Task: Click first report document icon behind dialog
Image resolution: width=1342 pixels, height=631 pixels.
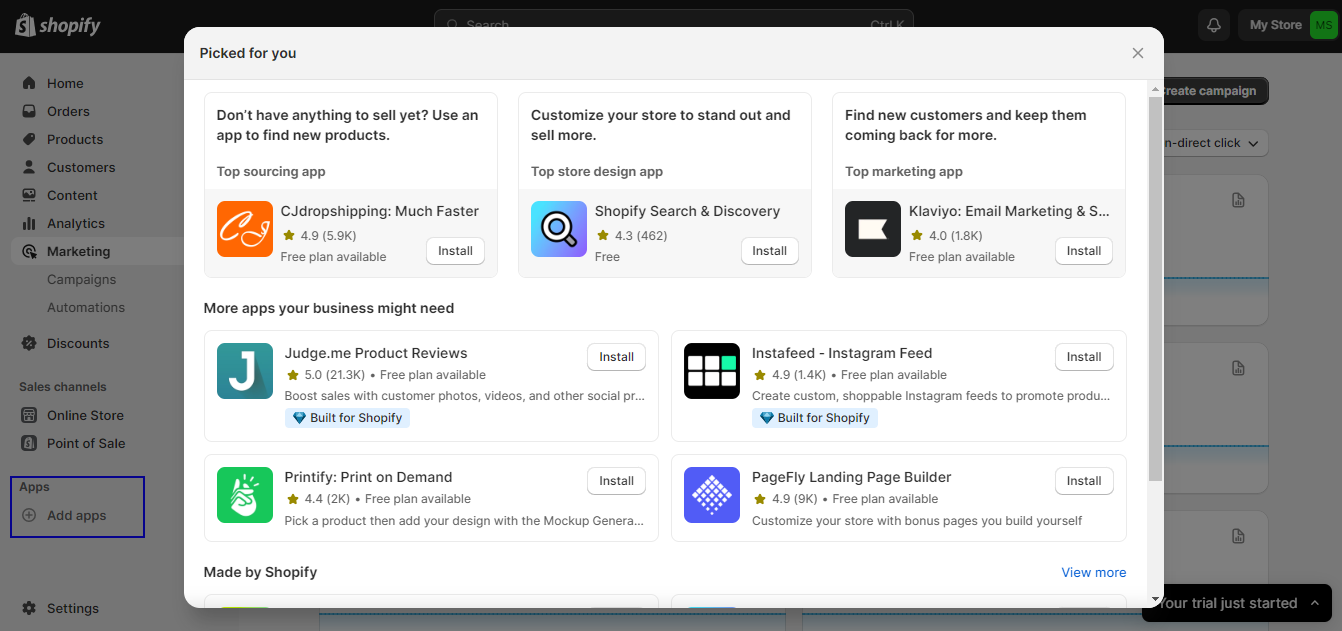Action: click(1238, 200)
